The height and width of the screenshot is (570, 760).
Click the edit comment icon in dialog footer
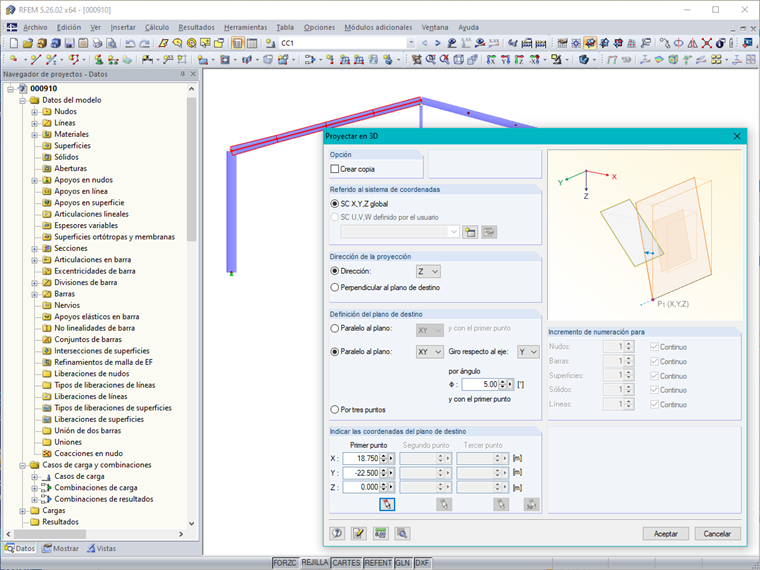pyautogui.click(x=359, y=534)
